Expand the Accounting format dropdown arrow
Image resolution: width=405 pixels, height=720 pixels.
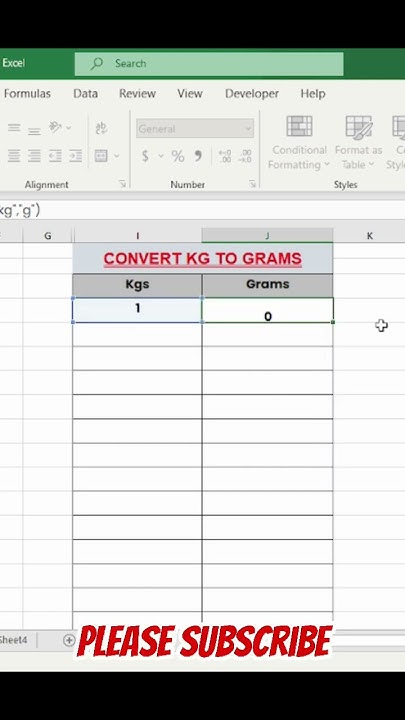click(x=161, y=156)
